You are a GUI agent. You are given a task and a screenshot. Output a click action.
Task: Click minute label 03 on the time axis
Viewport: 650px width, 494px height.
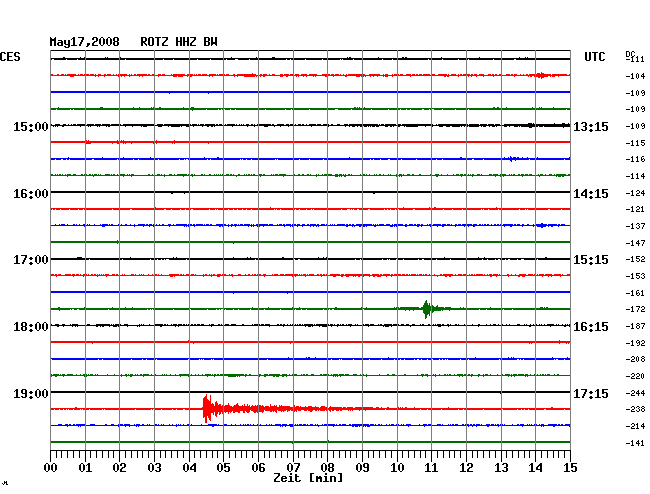pos(155,468)
